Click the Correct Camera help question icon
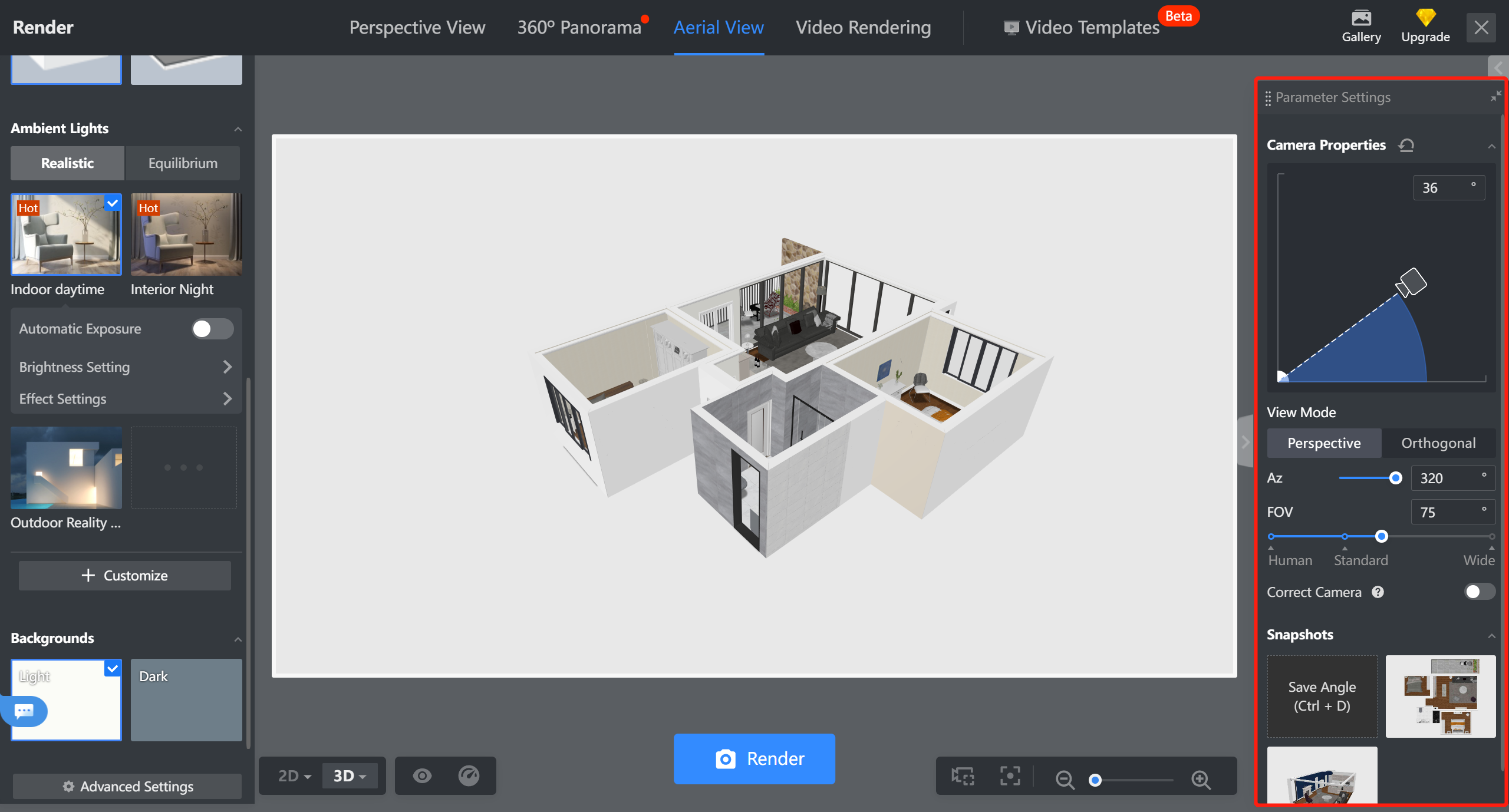 (1378, 592)
